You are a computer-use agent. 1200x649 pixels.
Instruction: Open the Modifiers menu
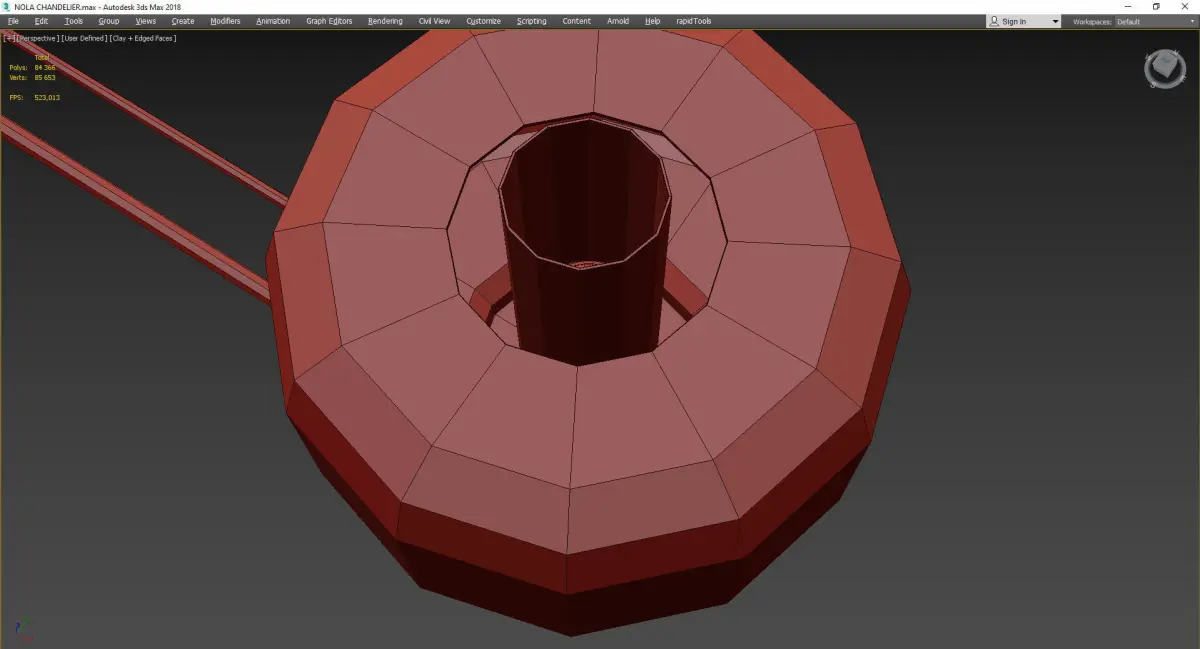225,21
